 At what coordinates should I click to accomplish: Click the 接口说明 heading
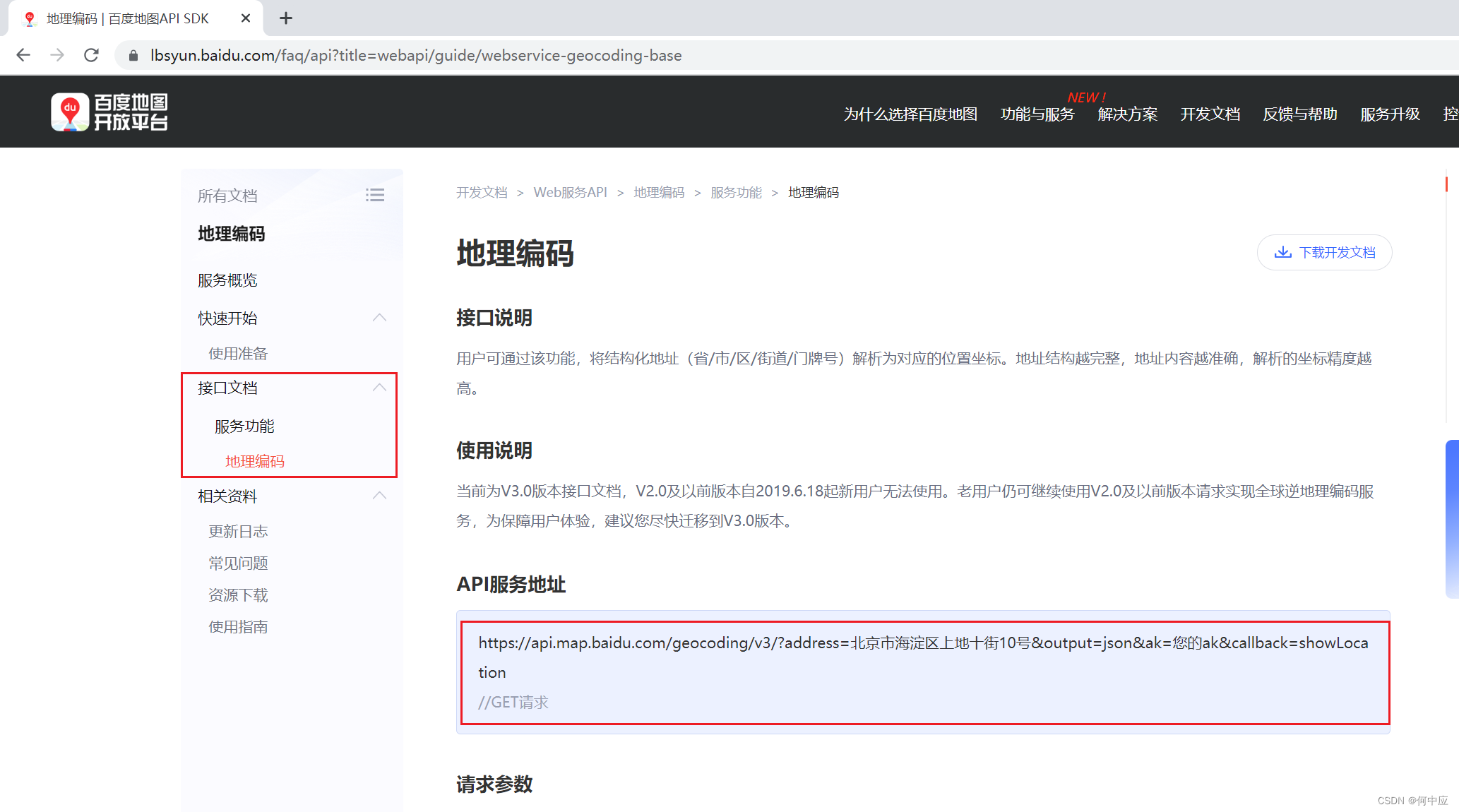494,318
